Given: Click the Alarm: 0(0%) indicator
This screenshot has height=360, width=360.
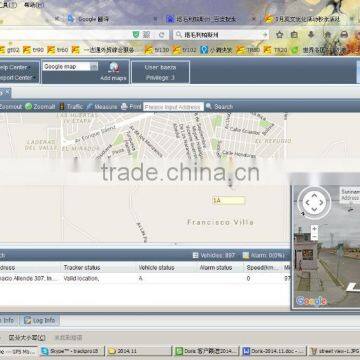Looking at the screenshot, I should (263, 255).
